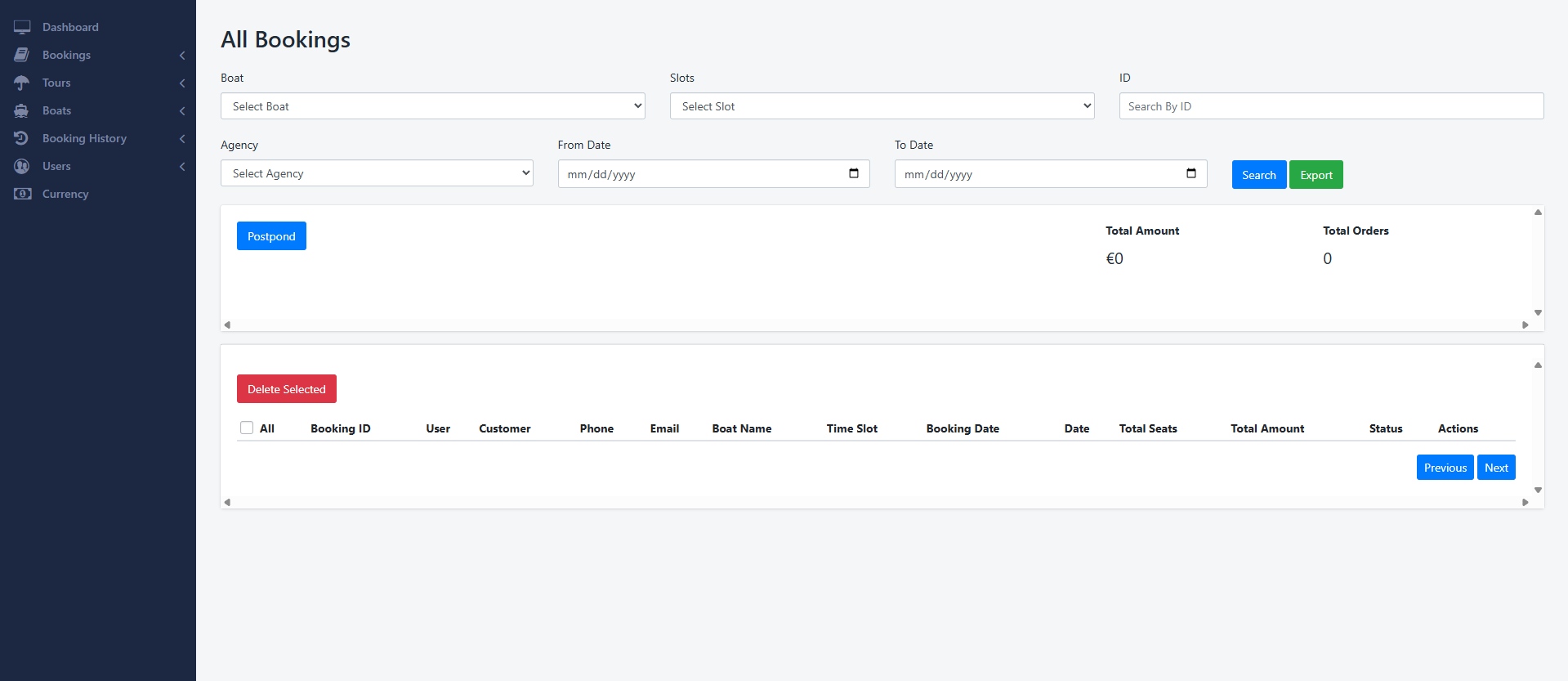
Task: Open the Select Agency dropdown
Action: tap(377, 173)
